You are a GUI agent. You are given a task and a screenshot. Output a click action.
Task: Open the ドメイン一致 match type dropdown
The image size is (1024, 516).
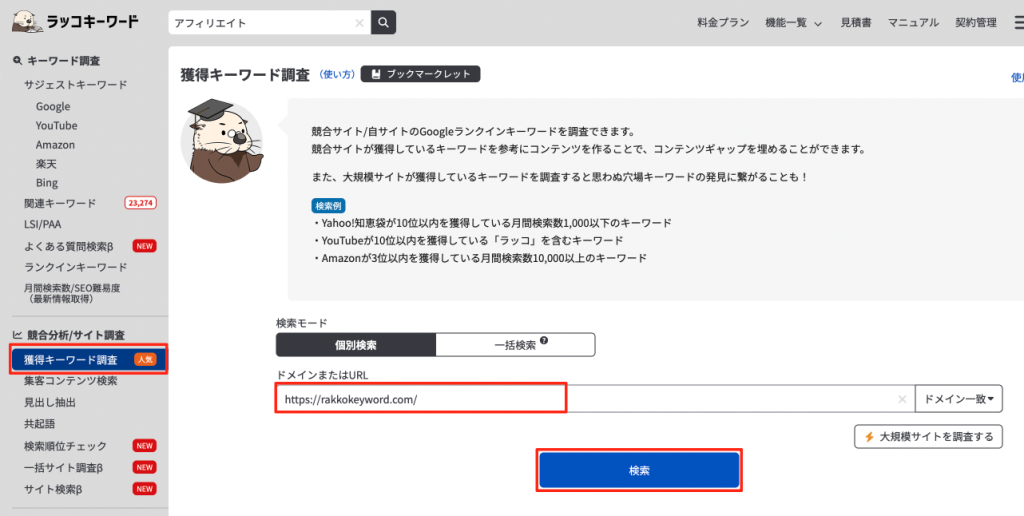pos(959,399)
